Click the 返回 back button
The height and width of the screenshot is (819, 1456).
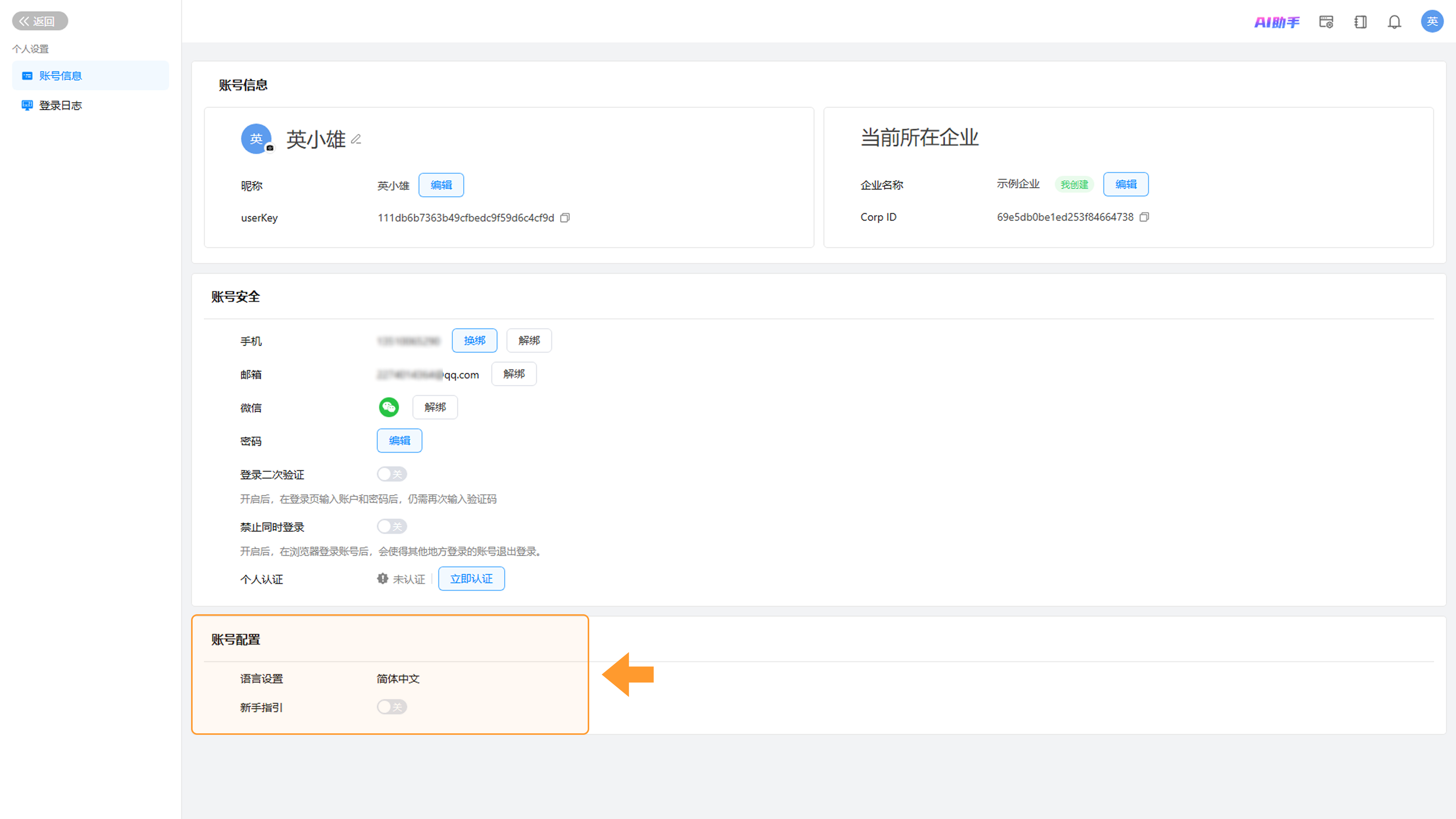[x=39, y=21]
